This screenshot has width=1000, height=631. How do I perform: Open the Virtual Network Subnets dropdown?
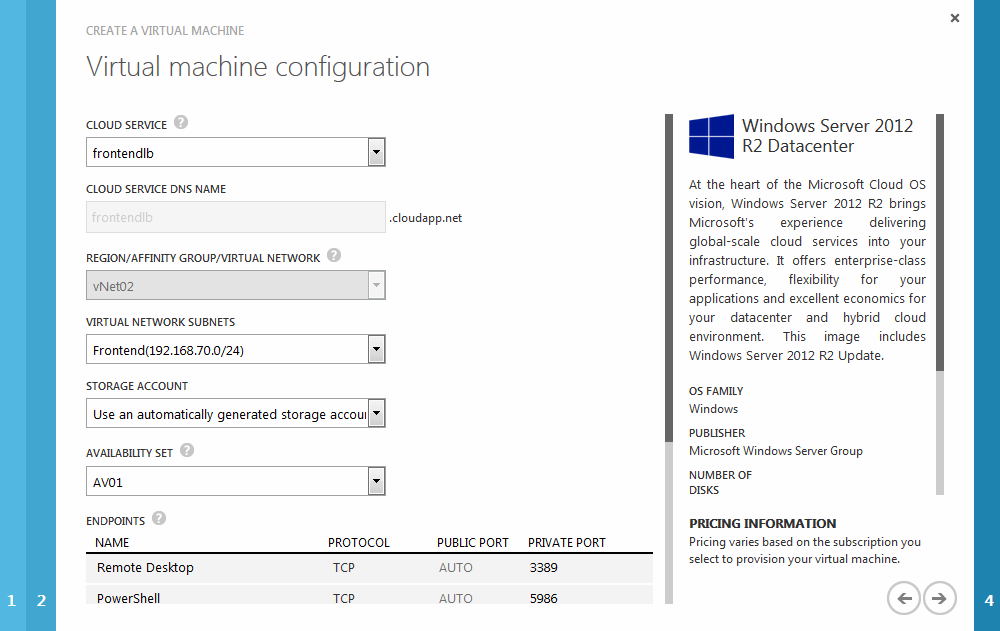click(236, 350)
